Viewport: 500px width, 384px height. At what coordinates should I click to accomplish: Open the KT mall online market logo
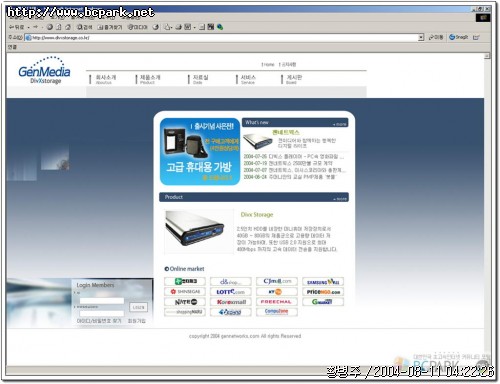(x=277, y=292)
